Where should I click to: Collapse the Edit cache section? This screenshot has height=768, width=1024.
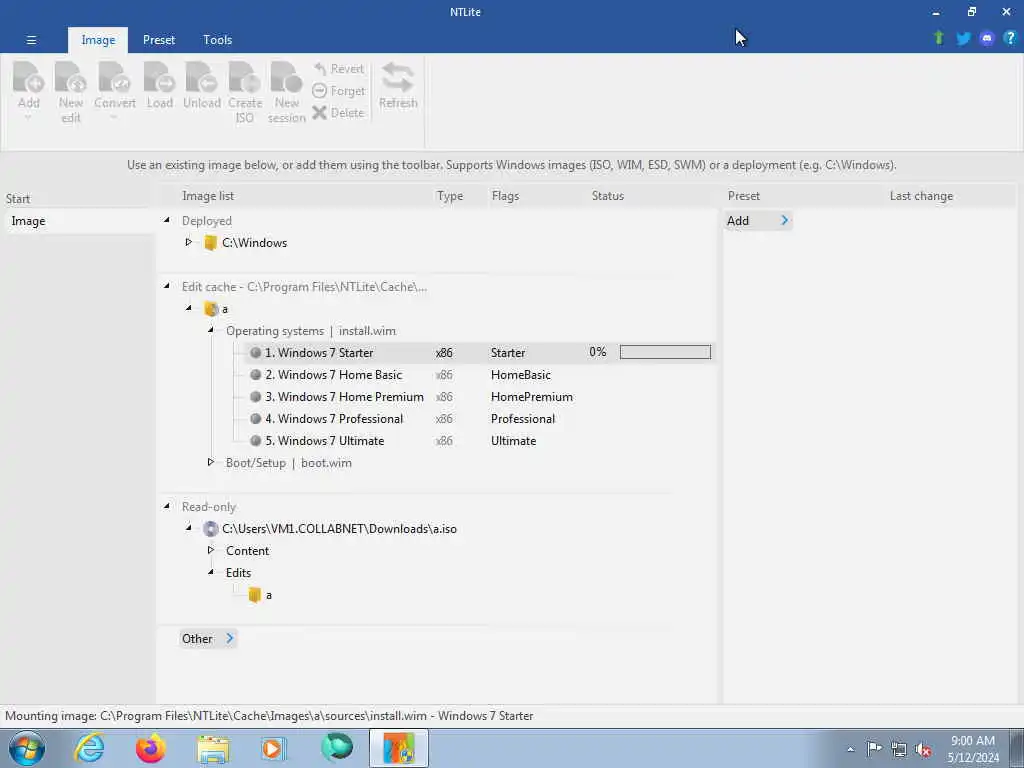[x=167, y=286]
